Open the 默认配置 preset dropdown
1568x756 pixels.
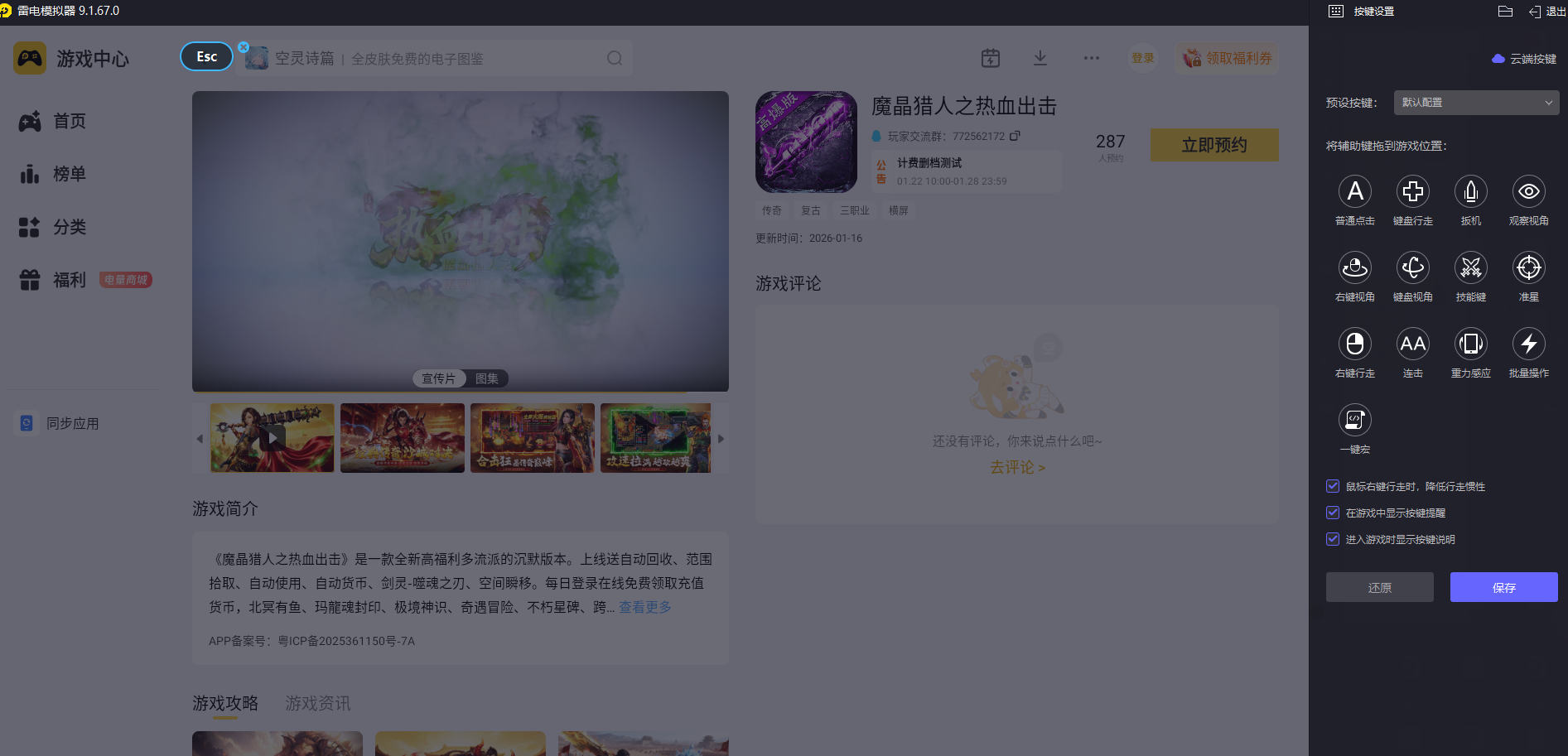pyautogui.click(x=1475, y=102)
